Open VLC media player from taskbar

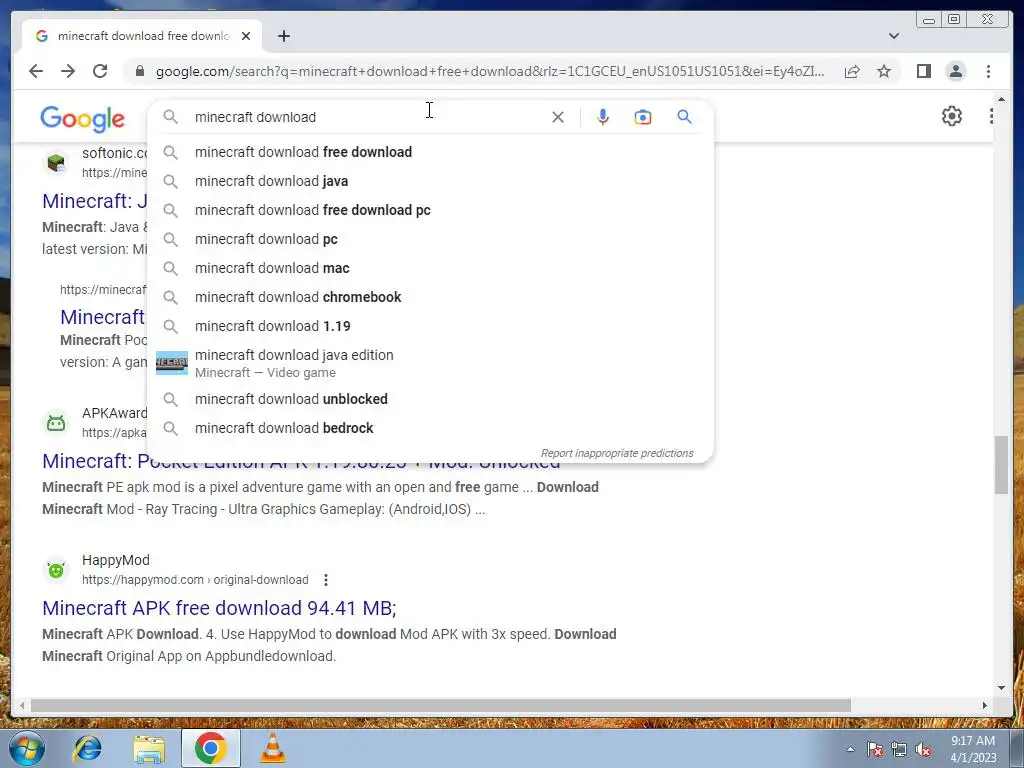tap(272, 748)
